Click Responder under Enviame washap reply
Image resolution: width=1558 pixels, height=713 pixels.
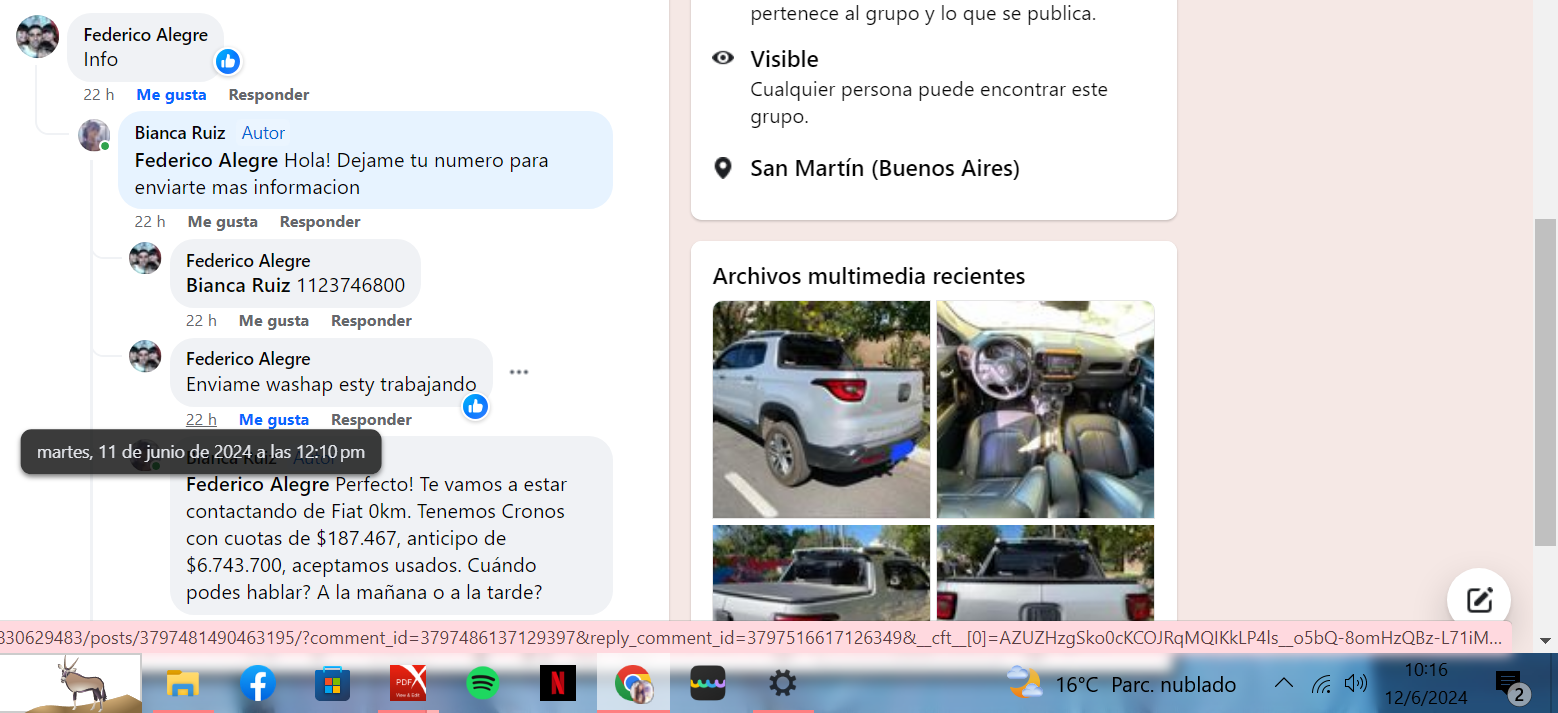[371, 419]
